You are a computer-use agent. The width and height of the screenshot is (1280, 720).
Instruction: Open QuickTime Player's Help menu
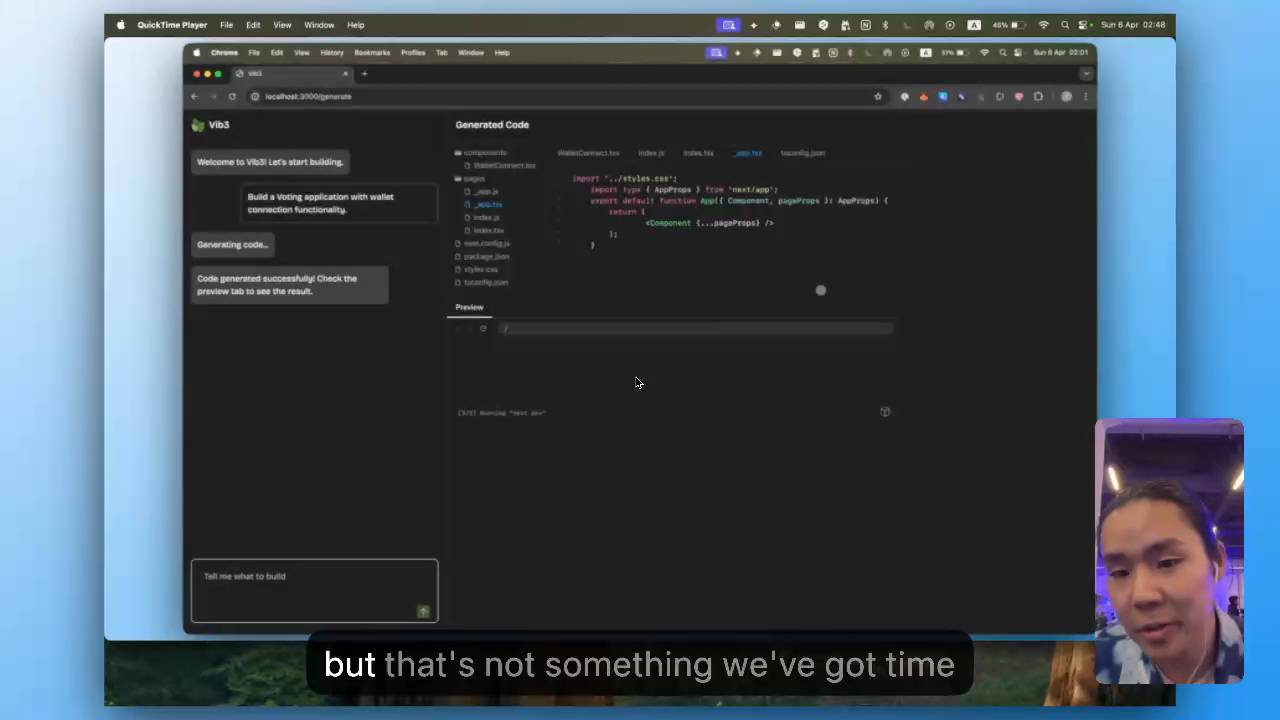[356, 25]
